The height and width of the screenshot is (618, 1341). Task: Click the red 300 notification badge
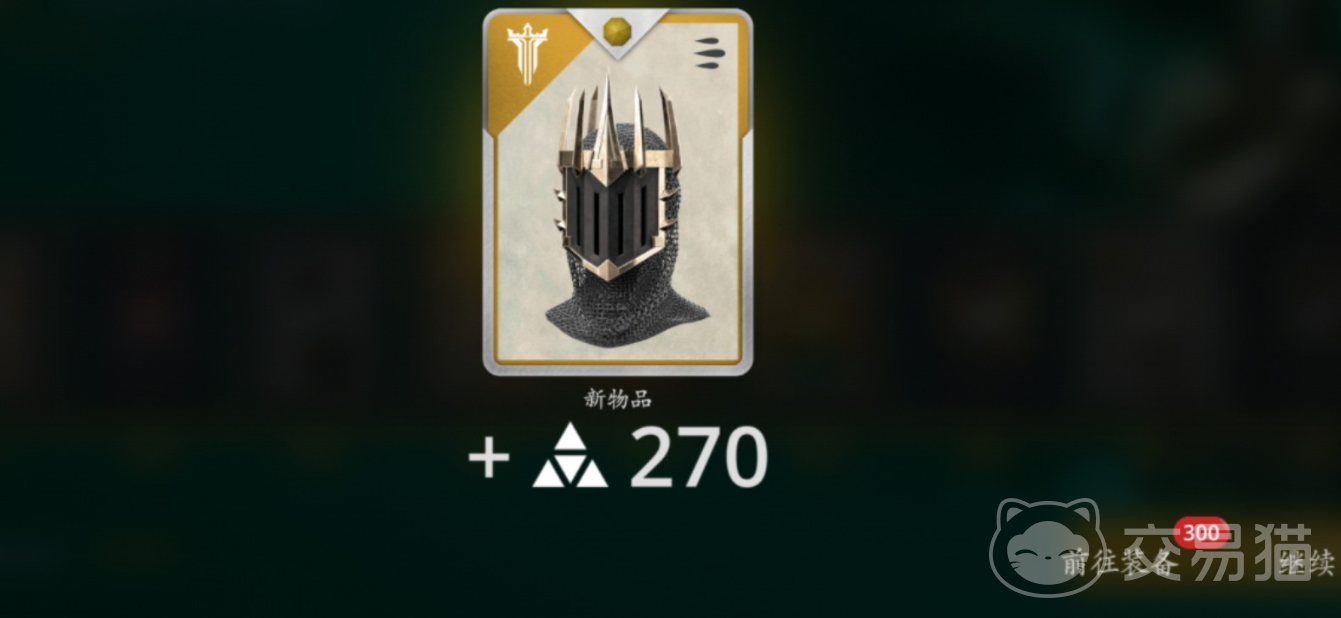tap(1199, 534)
